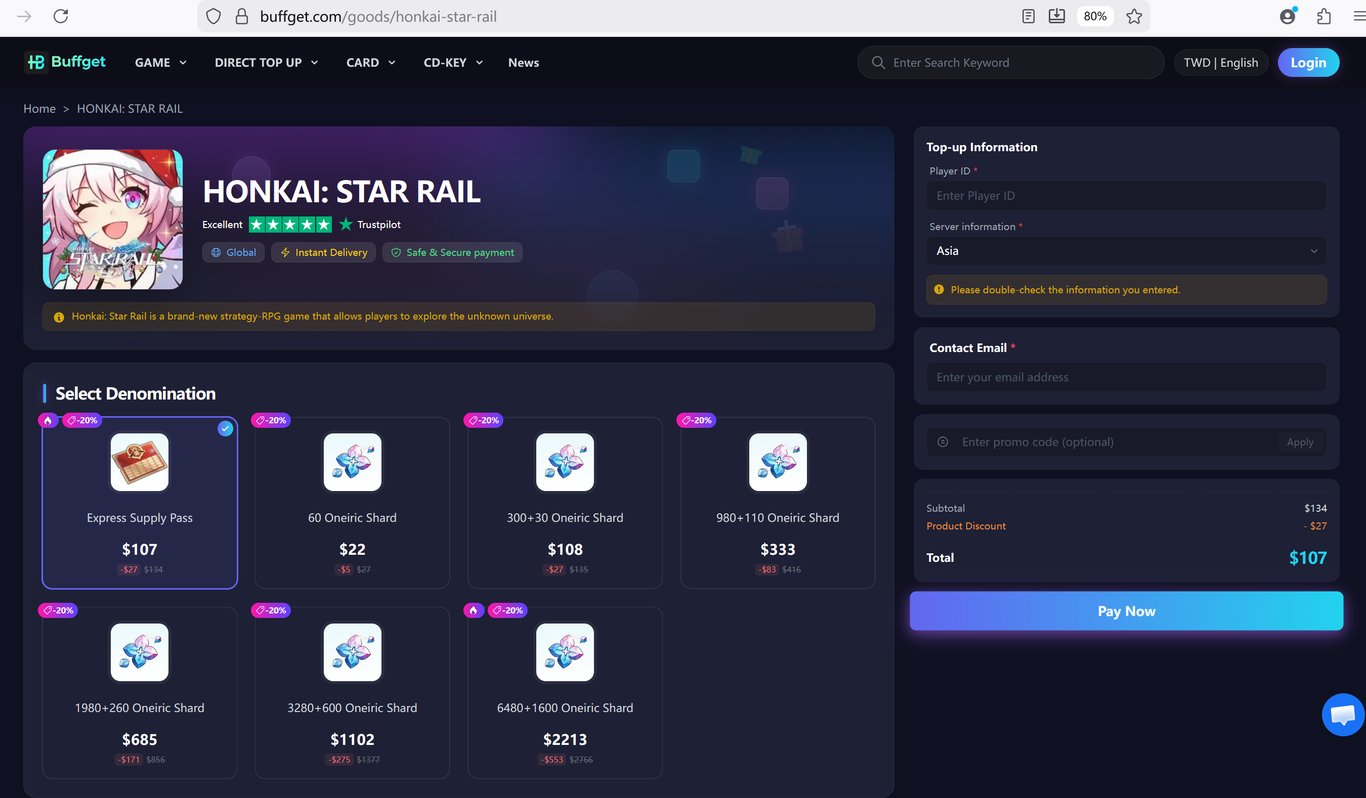The image size is (1366, 798).
Task: Focus the Enter Search Keyword box
Action: (1010, 62)
